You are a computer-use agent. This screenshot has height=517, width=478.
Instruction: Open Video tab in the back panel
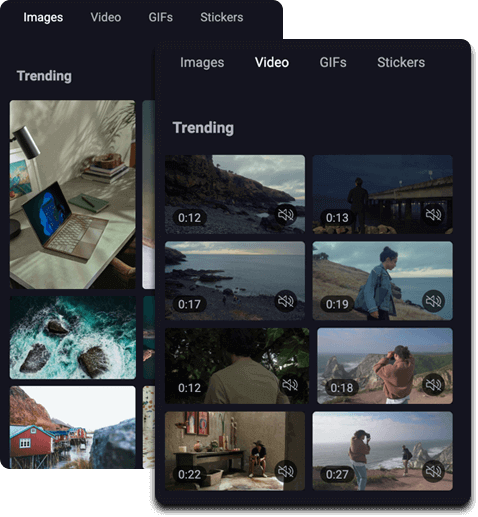pyautogui.click(x=106, y=17)
